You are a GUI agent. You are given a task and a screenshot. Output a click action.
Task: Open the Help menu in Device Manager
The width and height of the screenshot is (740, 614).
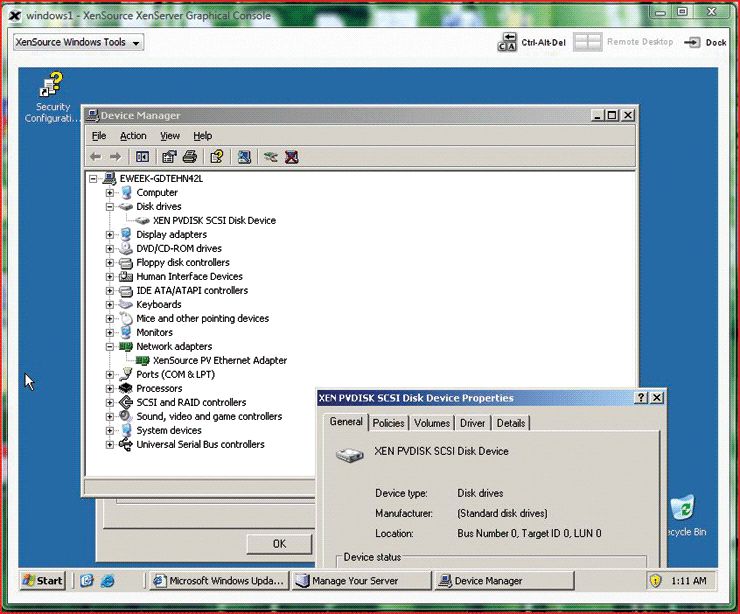[x=202, y=136]
